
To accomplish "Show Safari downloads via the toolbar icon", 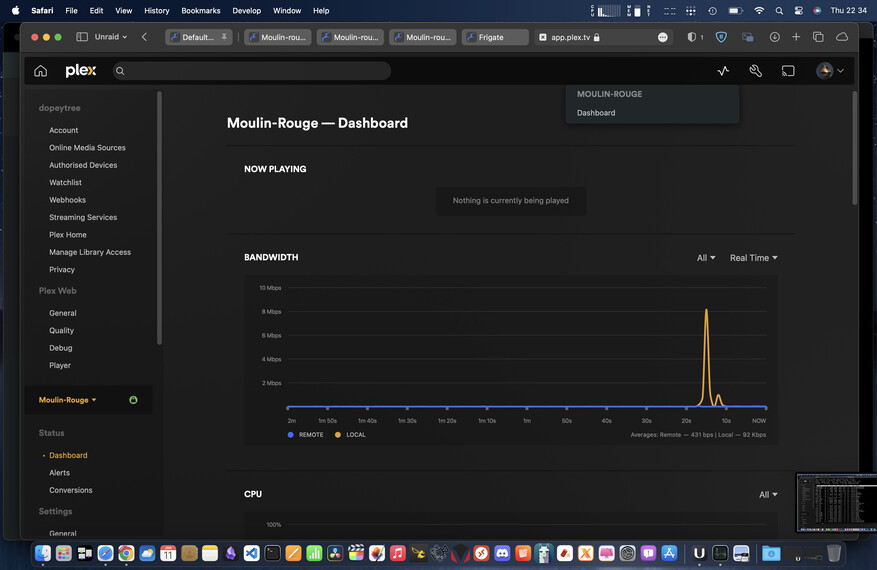I will click(x=774, y=37).
